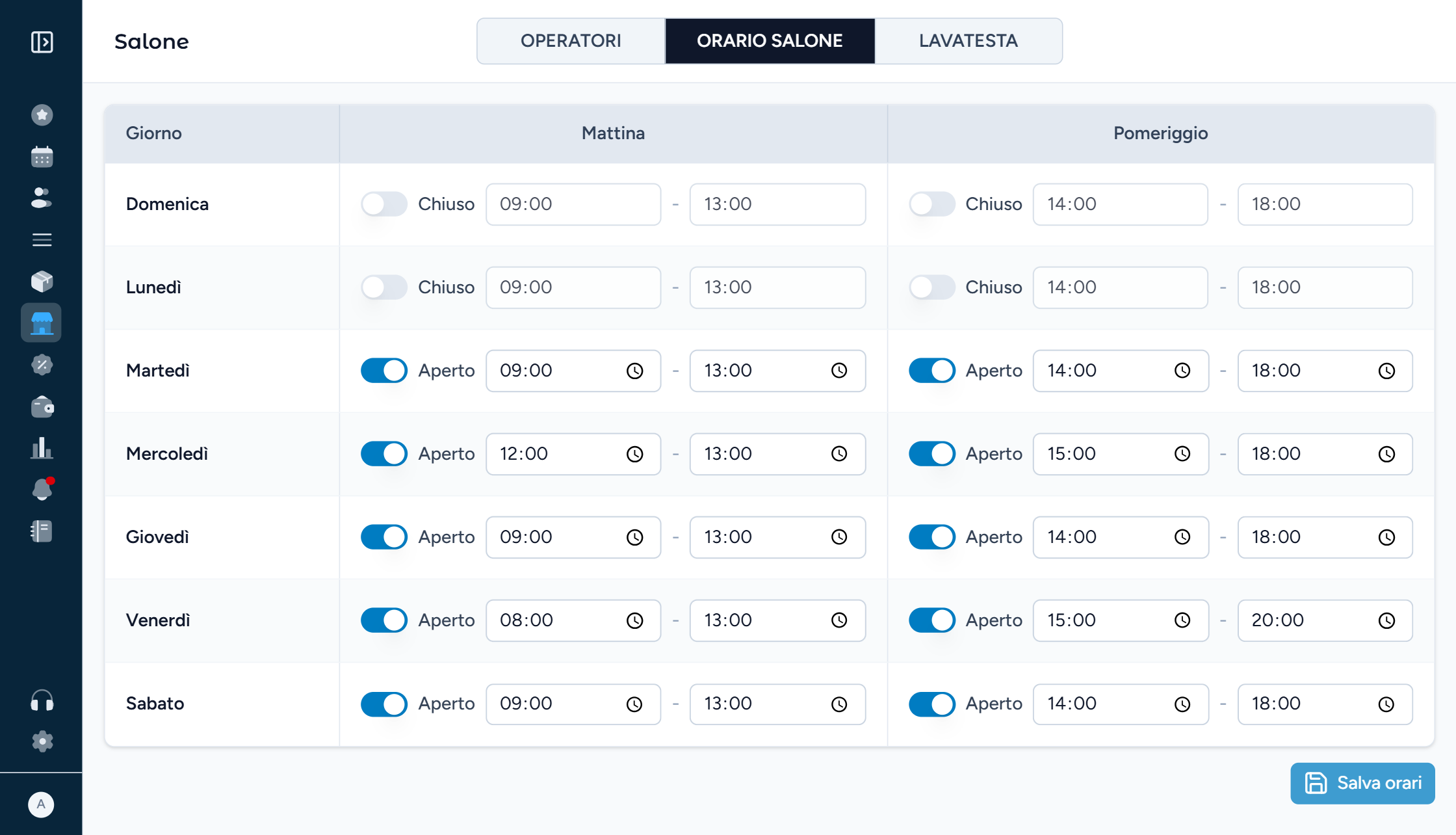
Task: Open the statistics bar chart icon
Action: 42,448
